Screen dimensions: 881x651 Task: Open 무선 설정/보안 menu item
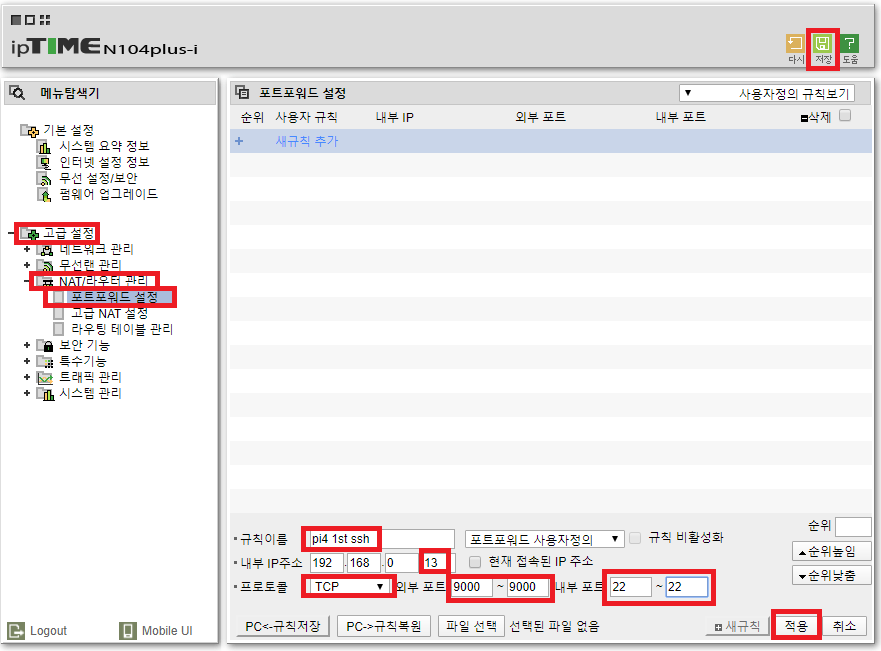click(98, 178)
